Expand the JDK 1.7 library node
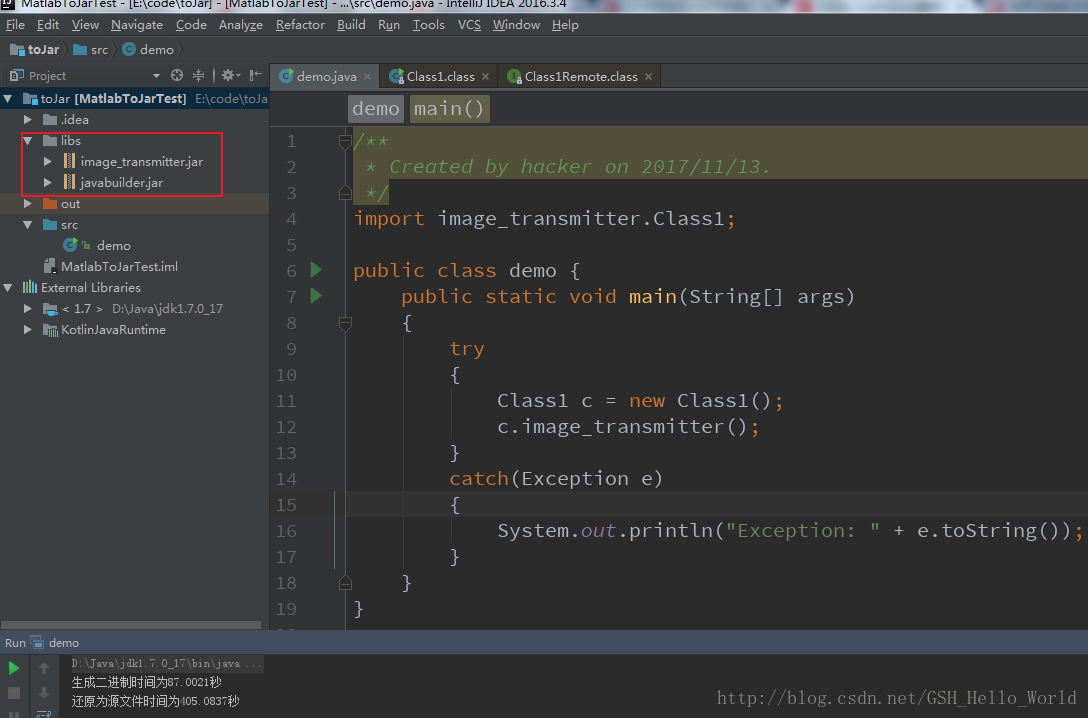 tap(28, 308)
